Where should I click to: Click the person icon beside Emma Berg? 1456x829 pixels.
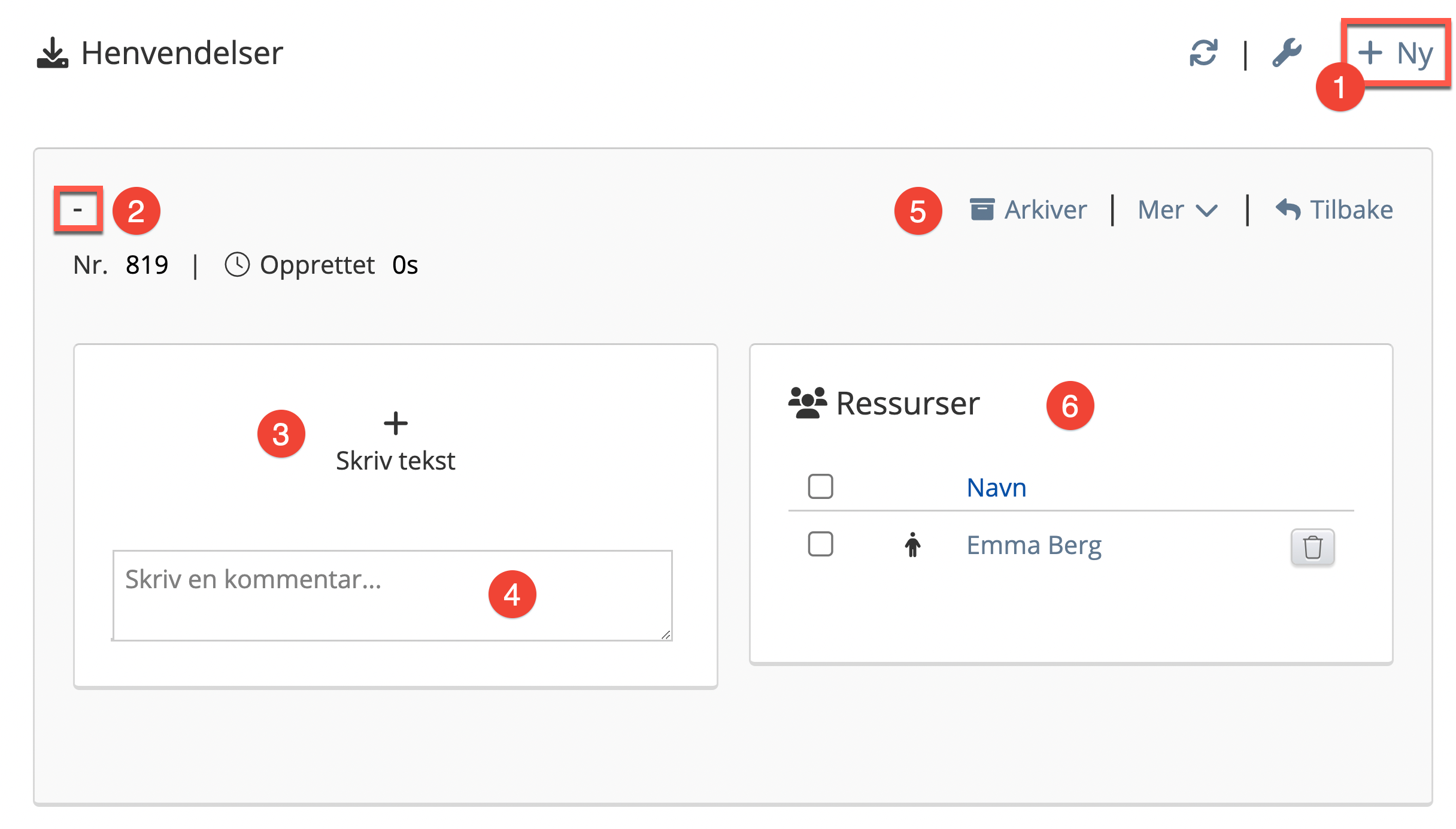912,545
